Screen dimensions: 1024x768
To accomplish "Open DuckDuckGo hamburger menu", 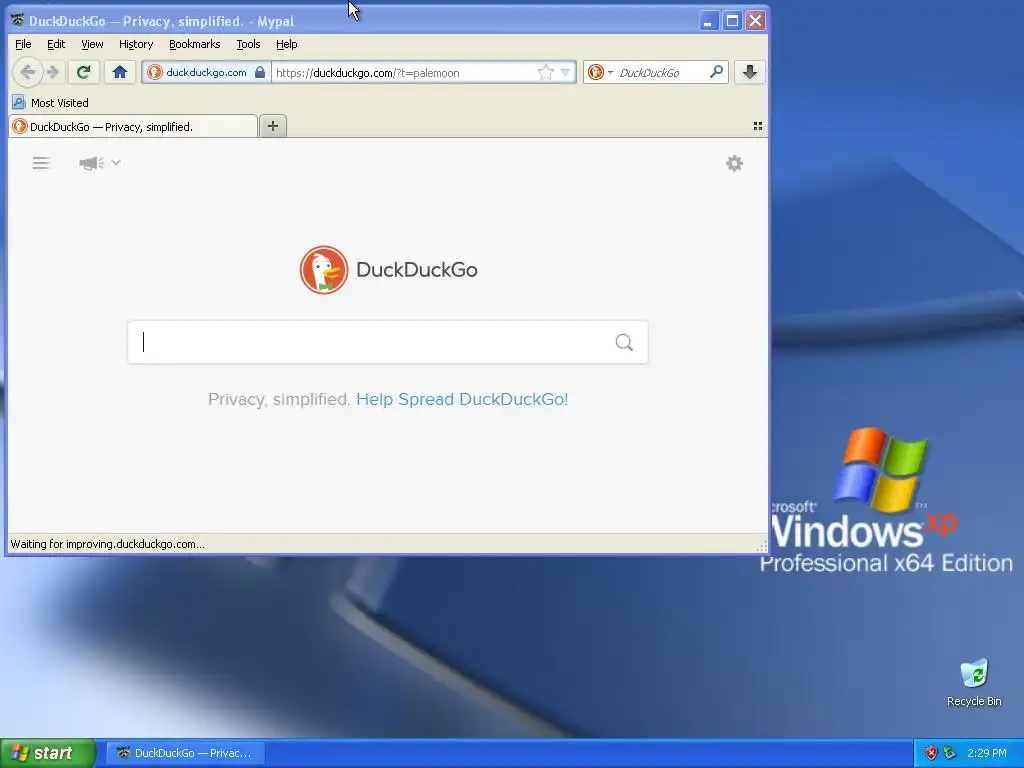I will coord(41,163).
